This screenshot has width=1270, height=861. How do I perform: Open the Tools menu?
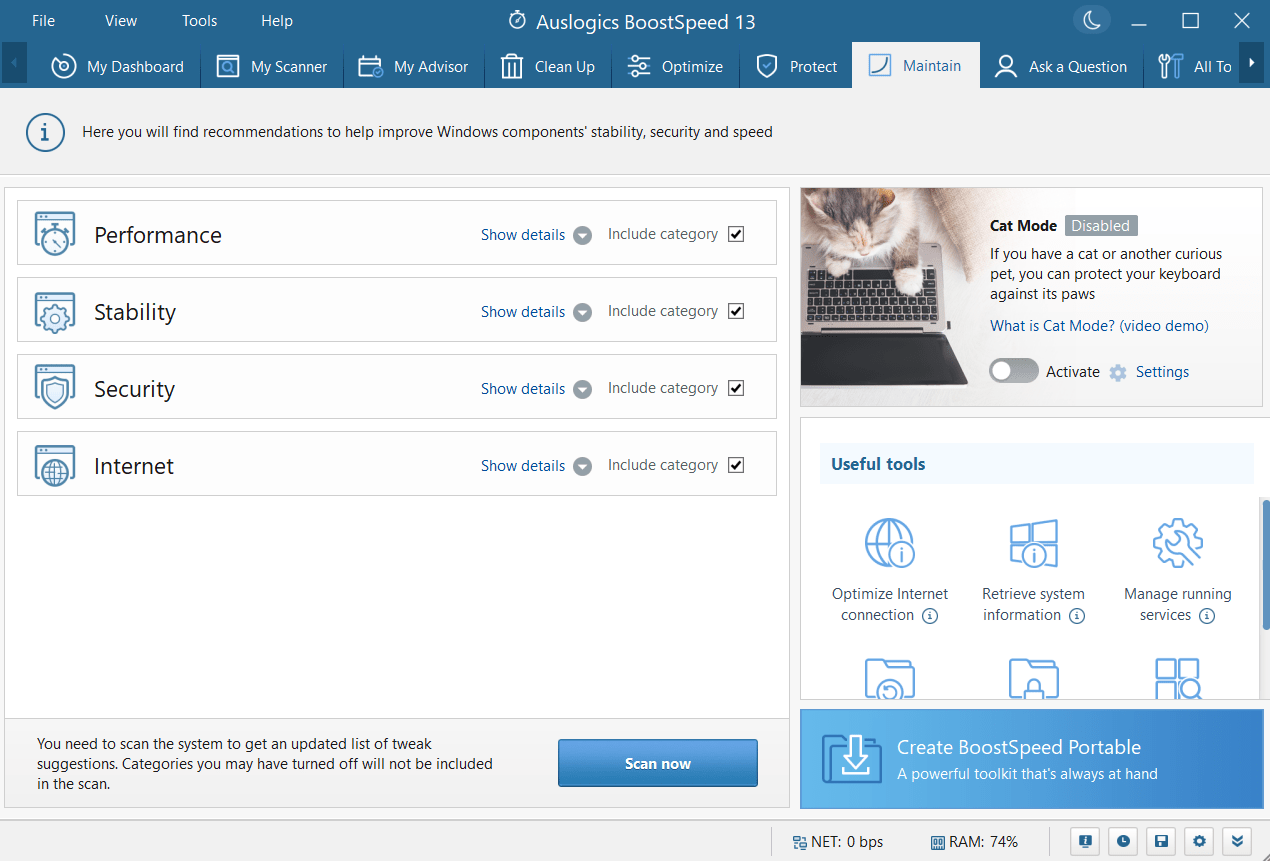199,21
